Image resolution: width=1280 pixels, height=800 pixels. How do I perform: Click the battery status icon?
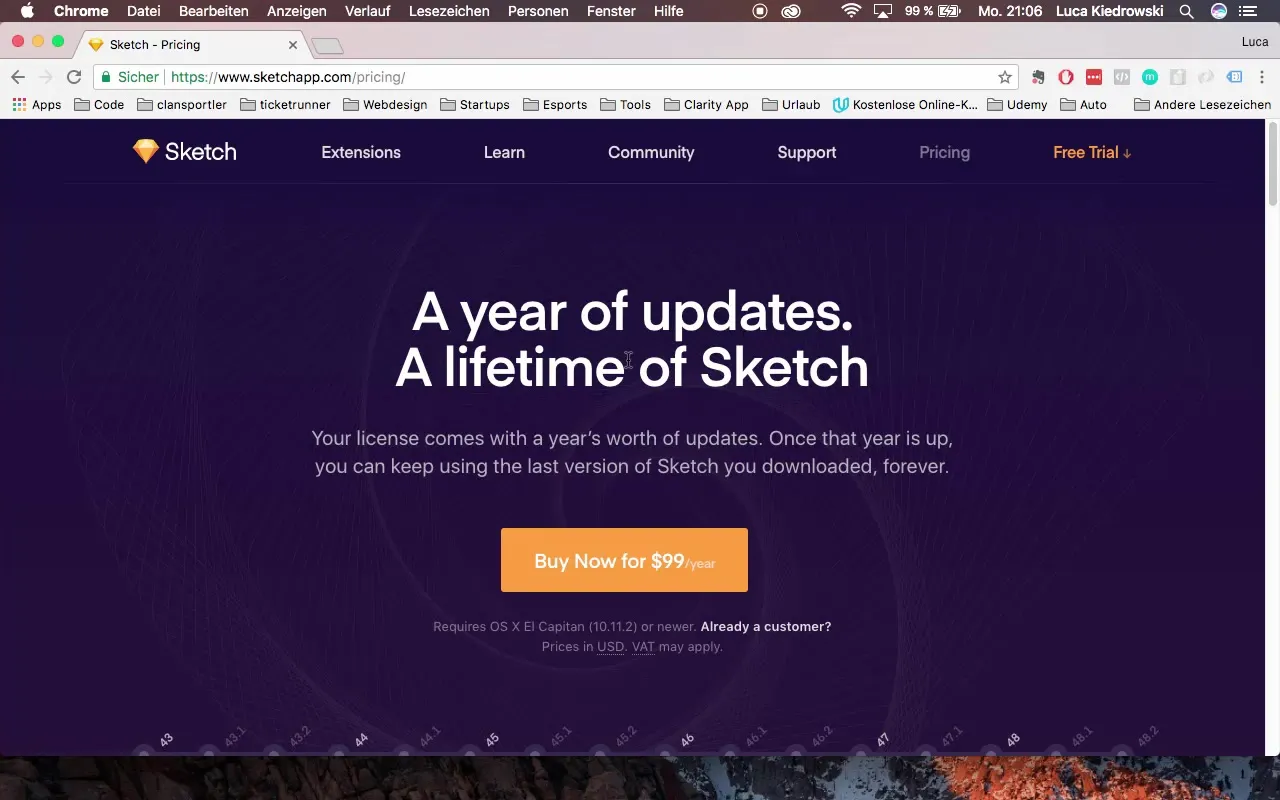coord(947,11)
